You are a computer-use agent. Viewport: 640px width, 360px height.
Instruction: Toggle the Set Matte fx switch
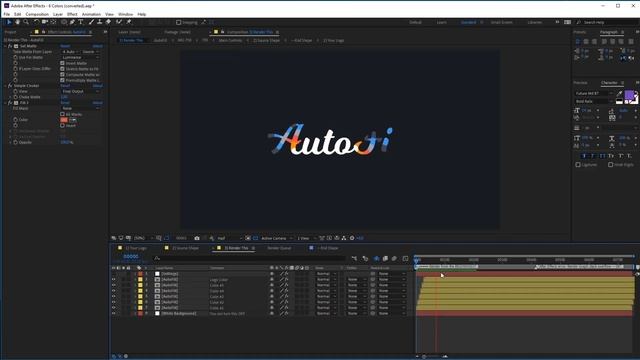[x=10, y=46]
